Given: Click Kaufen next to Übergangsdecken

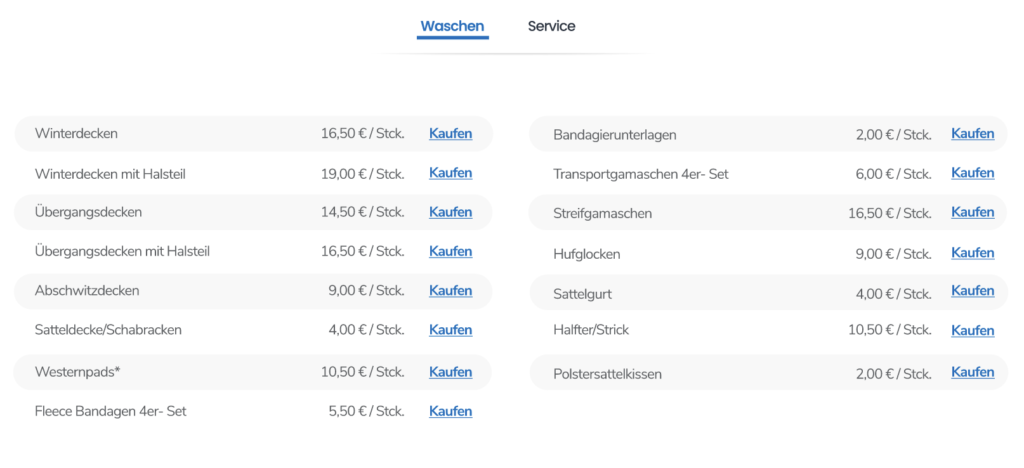Looking at the screenshot, I should pyautogui.click(x=450, y=212).
